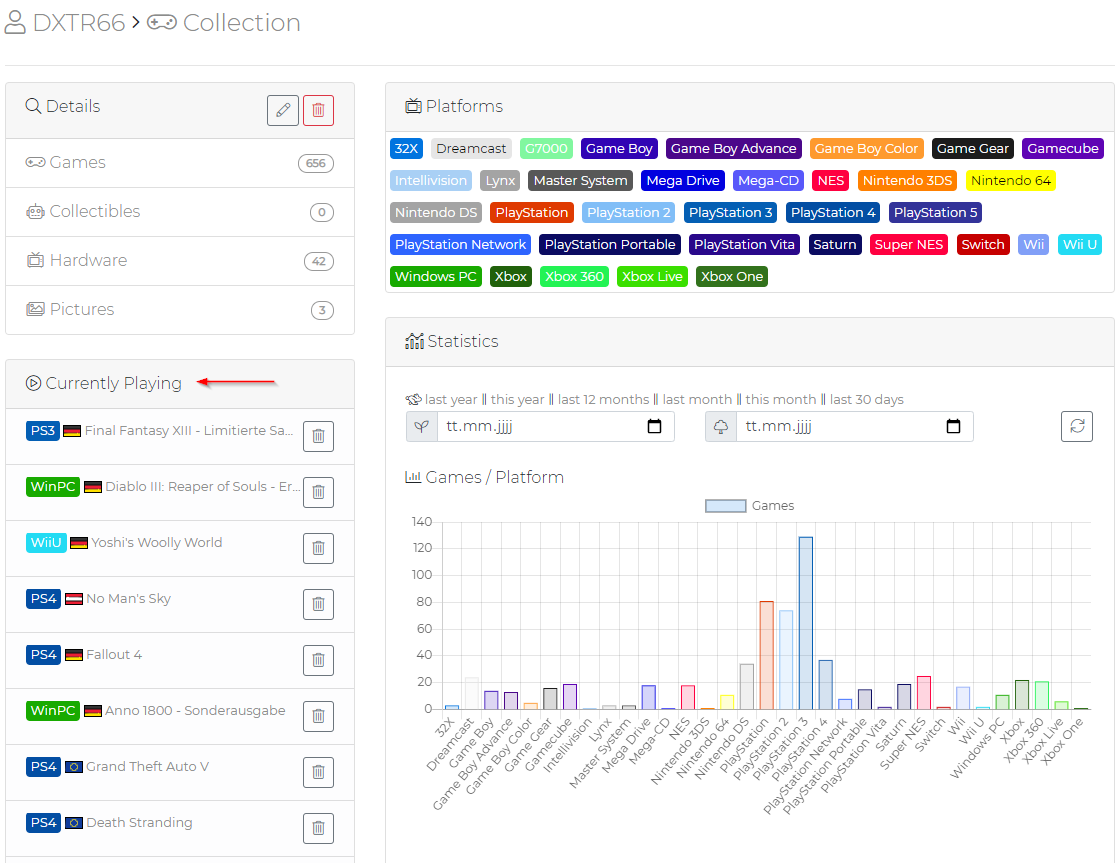
Task: Remove Grand Theft Auto V via trash icon
Action: 319,772
